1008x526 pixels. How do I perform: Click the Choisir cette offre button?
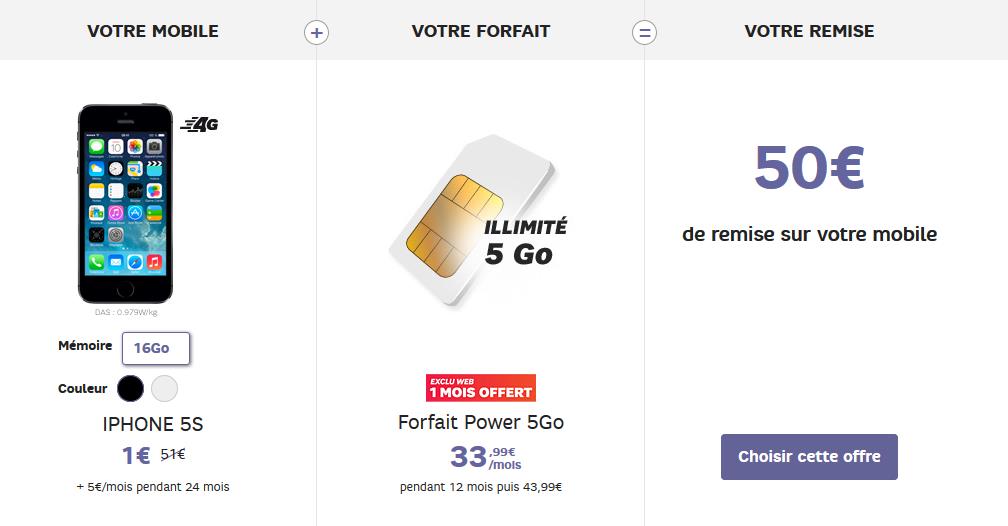click(809, 457)
